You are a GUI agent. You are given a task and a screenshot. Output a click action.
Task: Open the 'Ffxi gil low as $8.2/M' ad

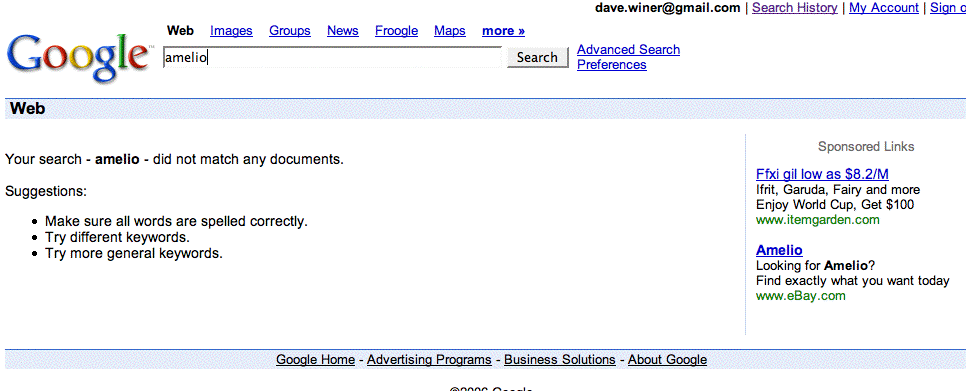[822, 174]
